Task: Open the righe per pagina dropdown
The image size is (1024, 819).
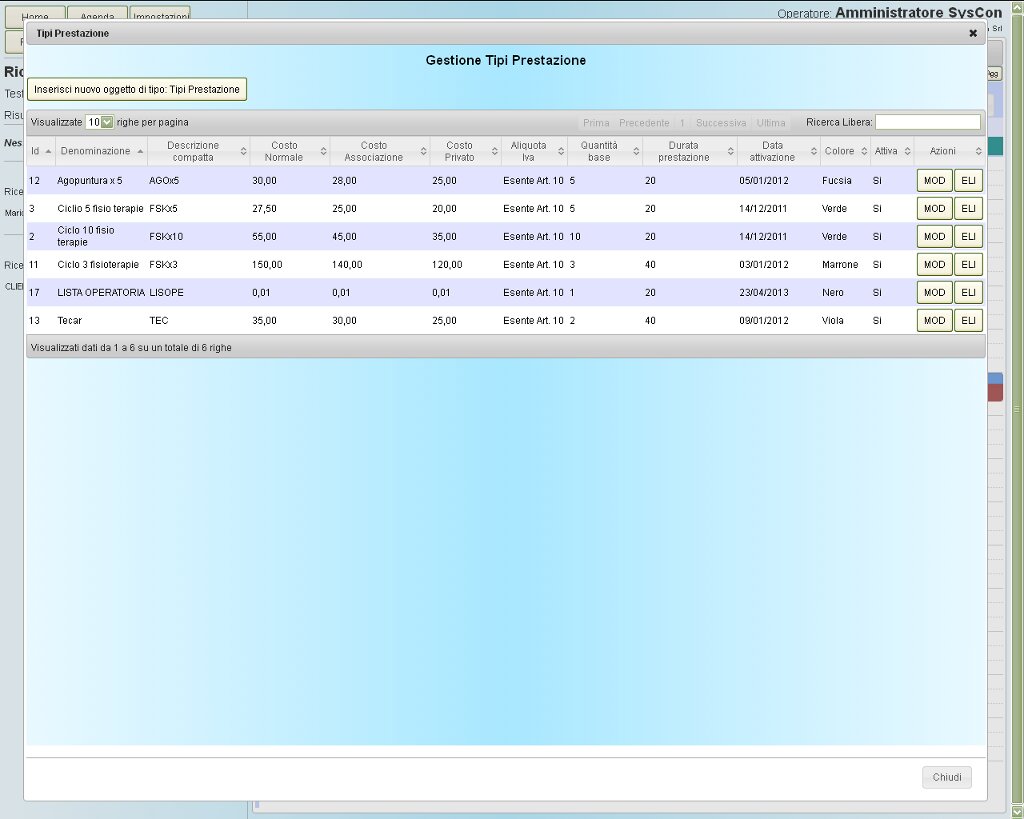Action: pos(99,122)
